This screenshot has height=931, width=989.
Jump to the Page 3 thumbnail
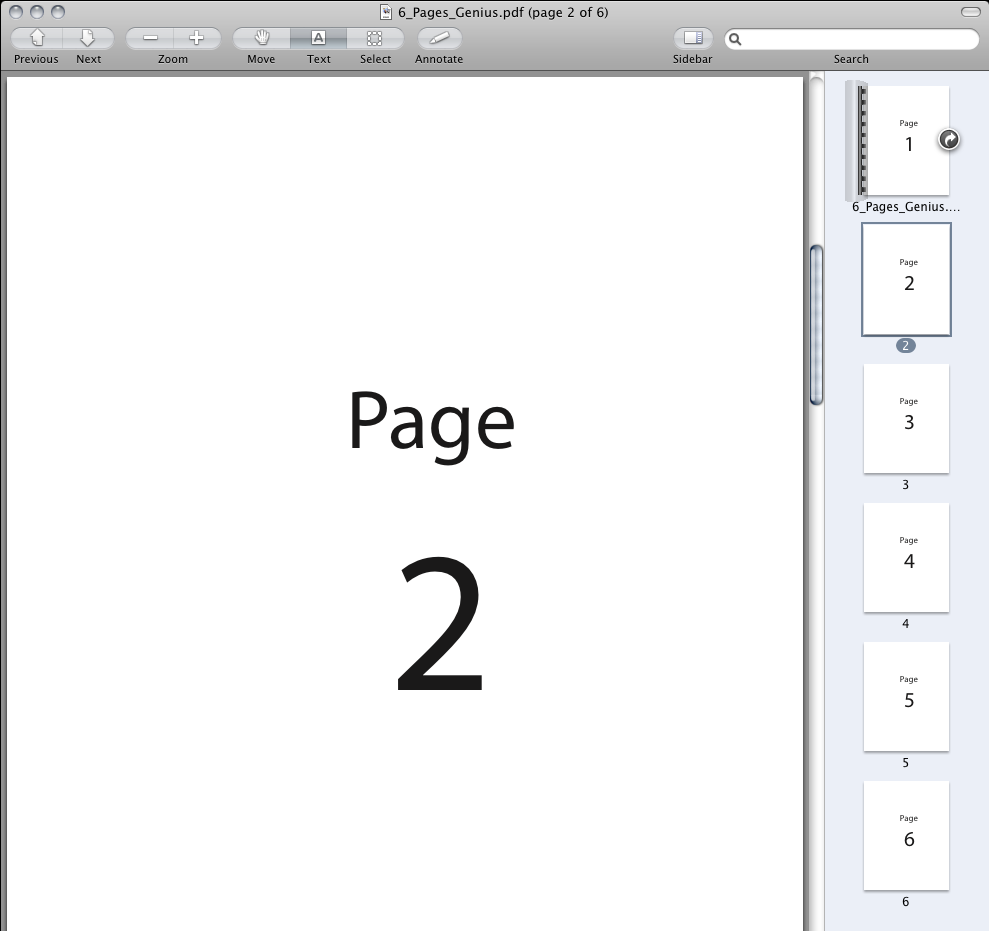click(x=906, y=419)
